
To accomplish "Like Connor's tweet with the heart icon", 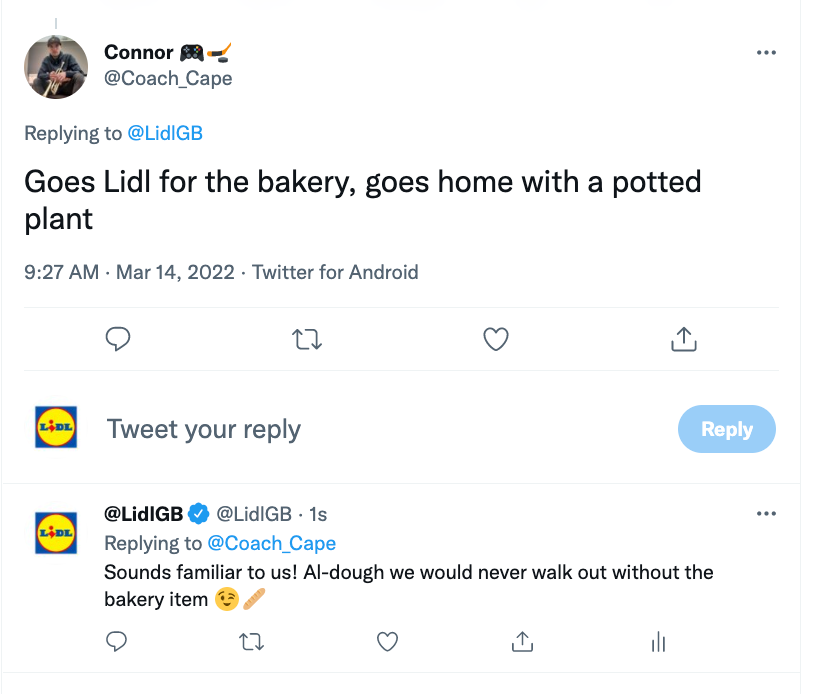I will [x=496, y=339].
